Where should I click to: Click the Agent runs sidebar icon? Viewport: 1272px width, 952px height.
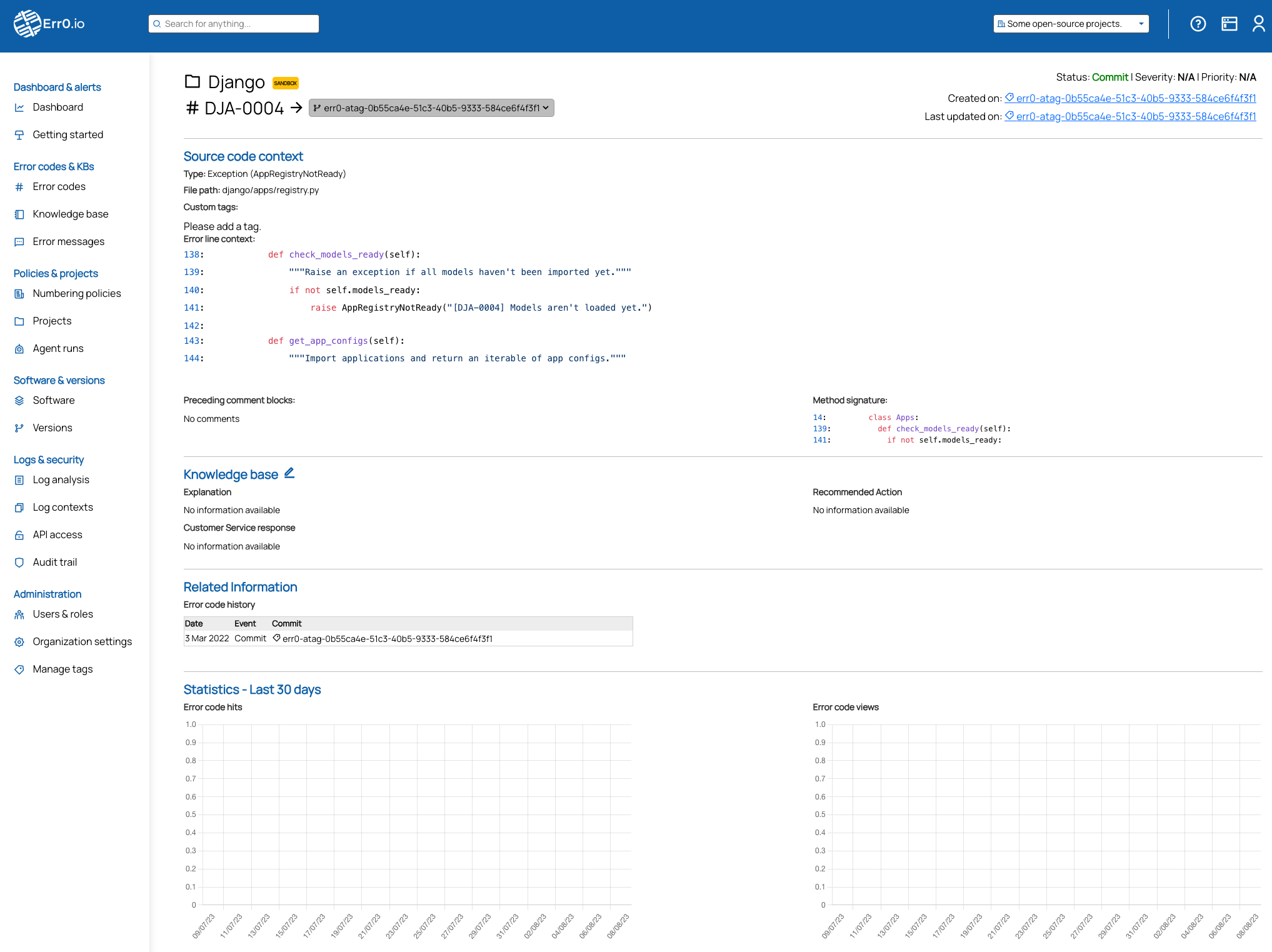click(x=19, y=349)
